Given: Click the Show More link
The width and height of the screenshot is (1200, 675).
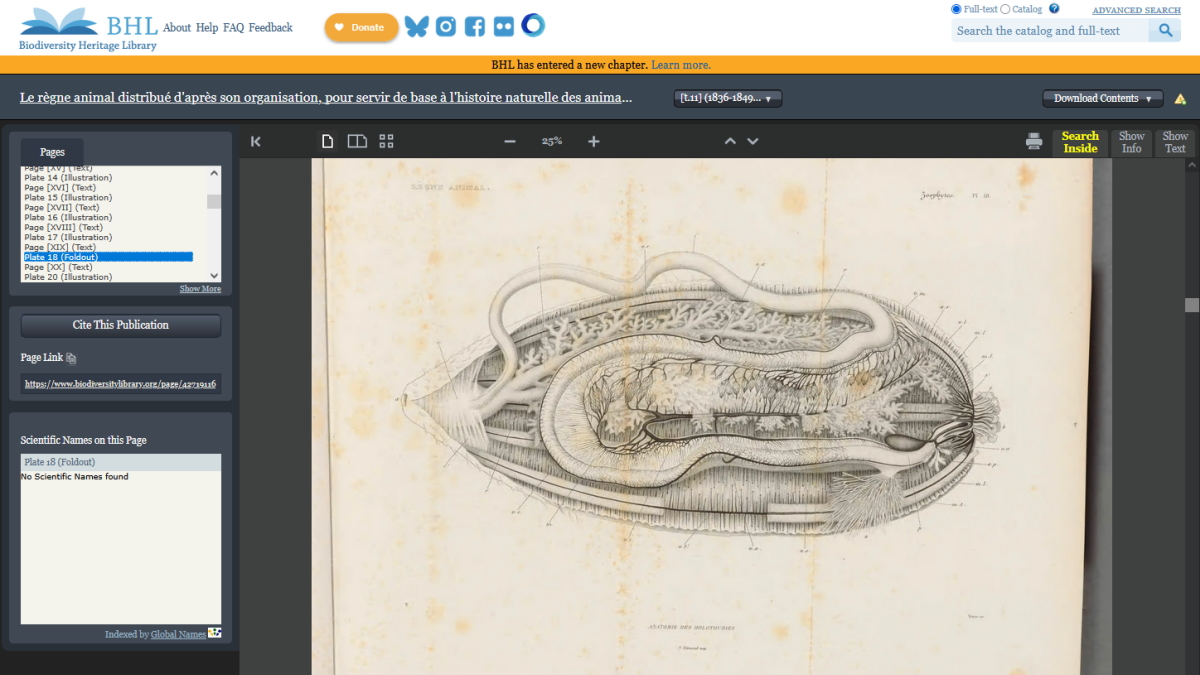Looking at the screenshot, I should [x=200, y=289].
